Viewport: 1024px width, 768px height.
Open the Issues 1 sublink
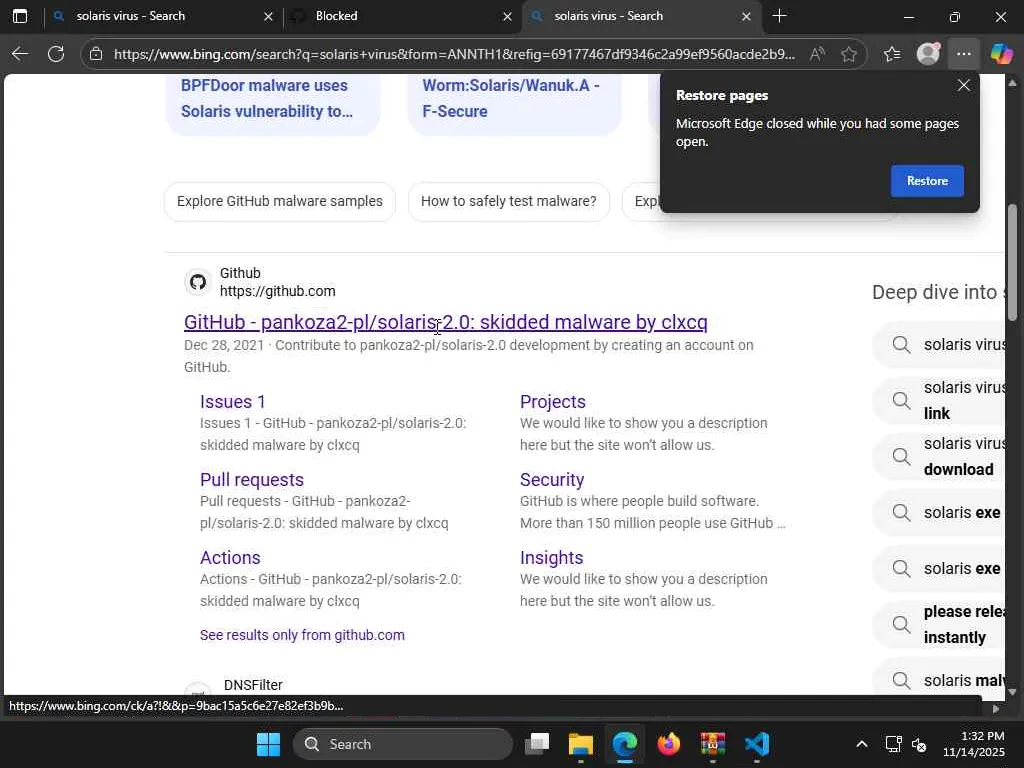click(x=232, y=402)
